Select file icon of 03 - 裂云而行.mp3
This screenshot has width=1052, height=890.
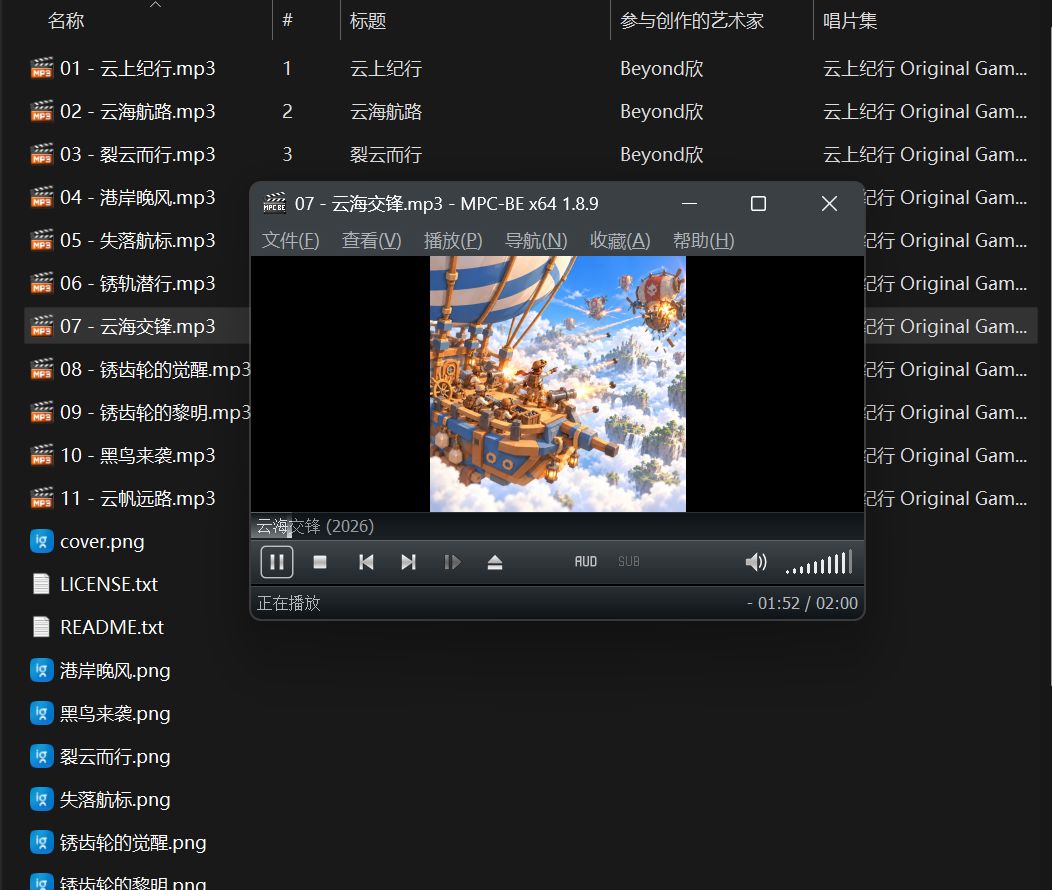[x=42, y=154]
